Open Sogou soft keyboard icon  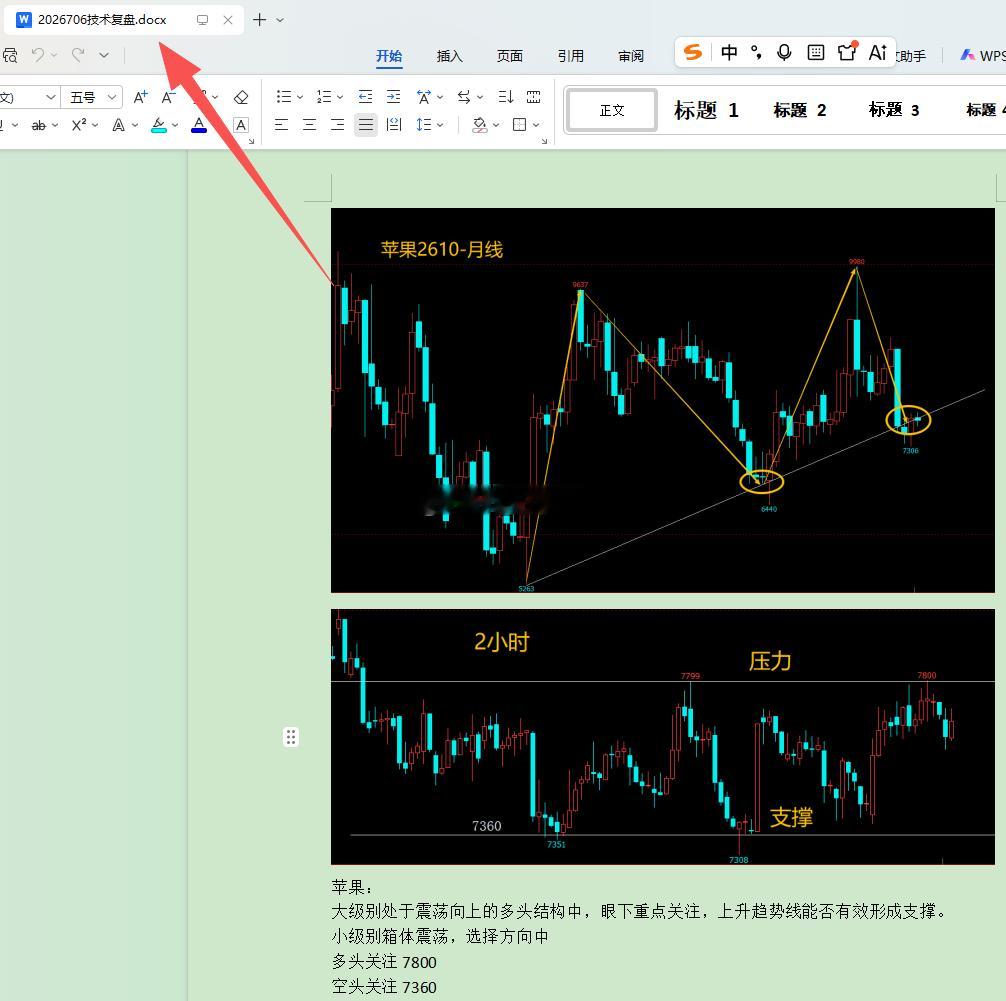click(815, 52)
